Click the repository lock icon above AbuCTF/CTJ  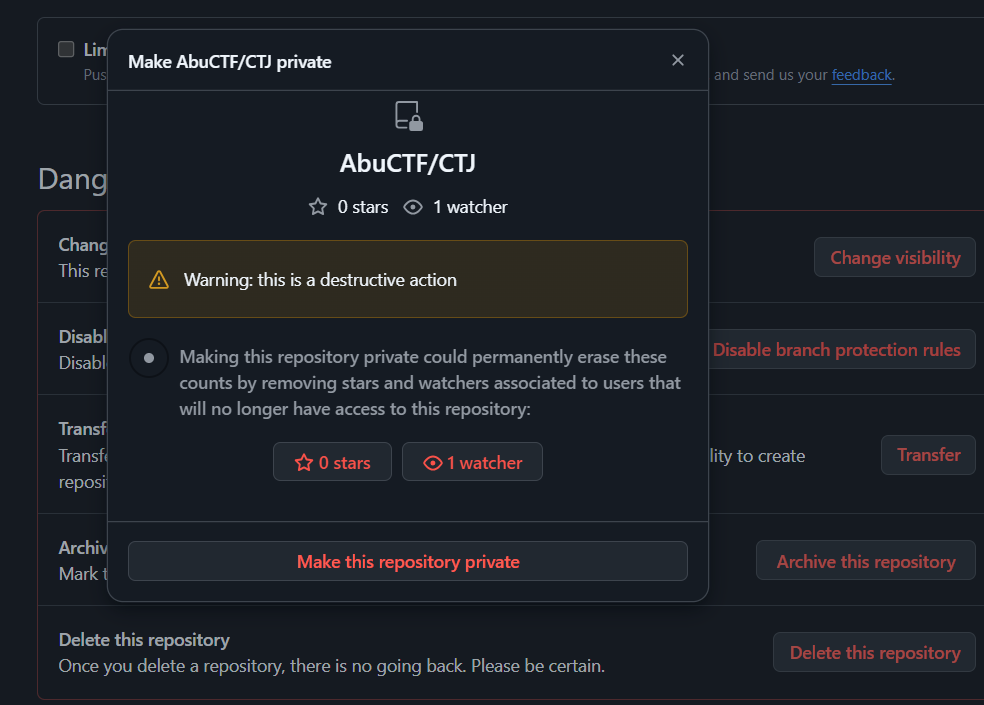408,115
